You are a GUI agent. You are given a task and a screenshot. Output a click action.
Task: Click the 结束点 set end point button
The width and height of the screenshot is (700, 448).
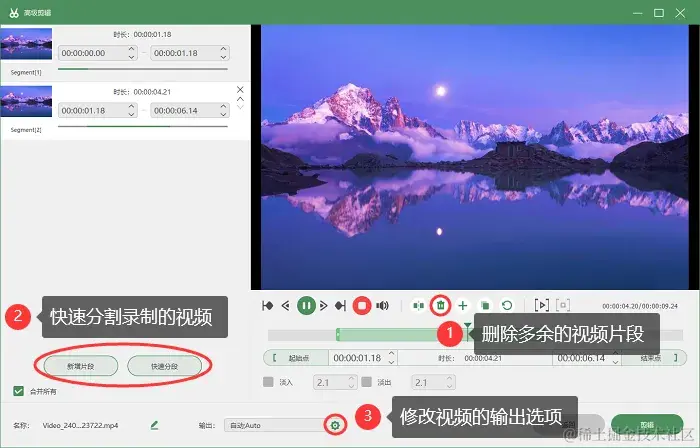click(x=654, y=358)
